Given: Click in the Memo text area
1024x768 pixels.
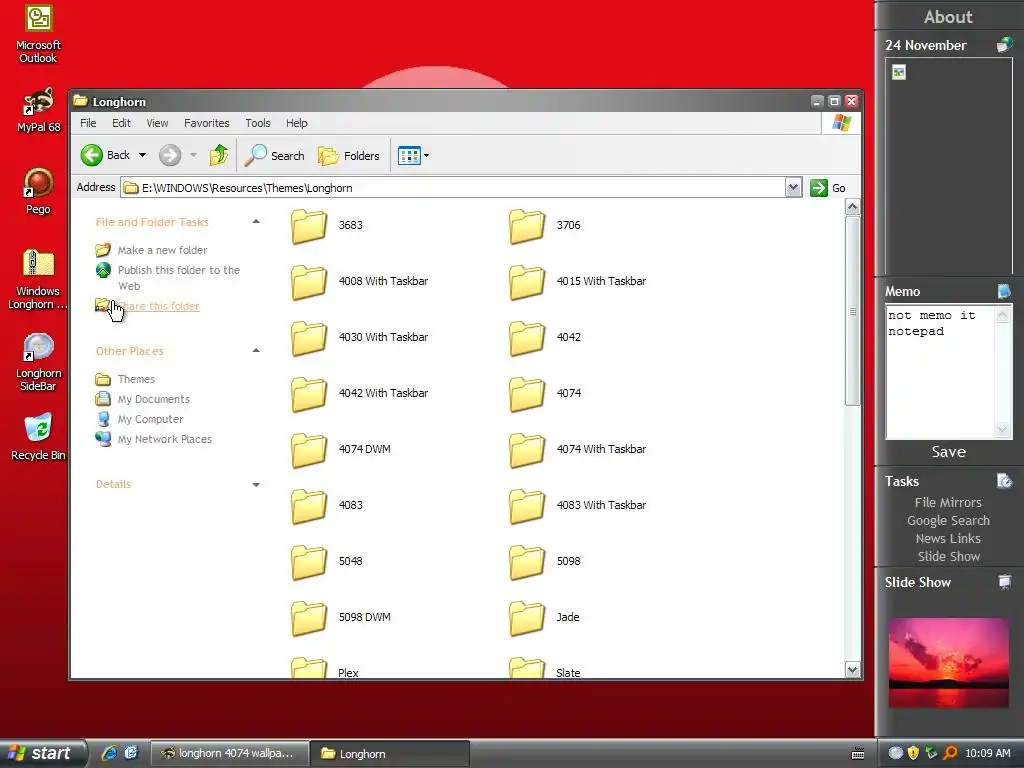Looking at the screenshot, I should [940, 372].
